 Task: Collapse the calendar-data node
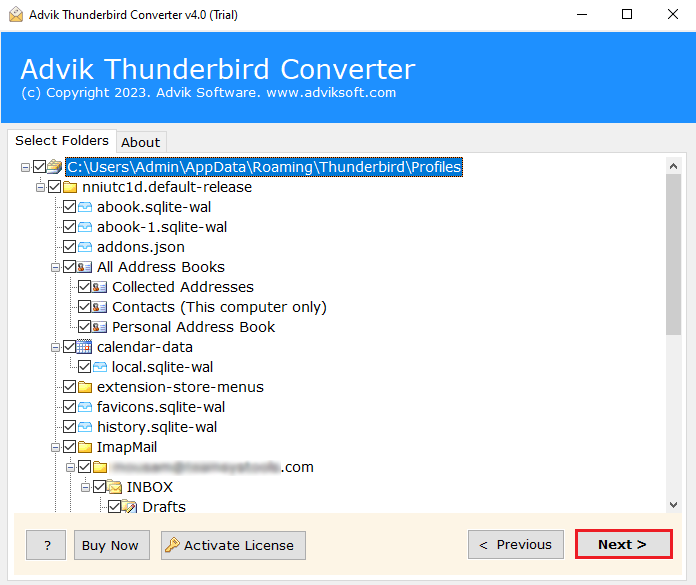(55, 348)
